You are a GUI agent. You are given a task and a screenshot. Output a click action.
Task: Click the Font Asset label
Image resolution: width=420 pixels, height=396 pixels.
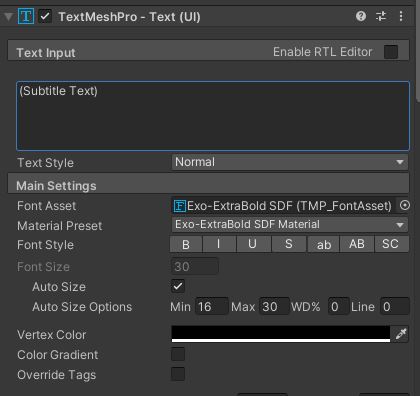coord(47,206)
